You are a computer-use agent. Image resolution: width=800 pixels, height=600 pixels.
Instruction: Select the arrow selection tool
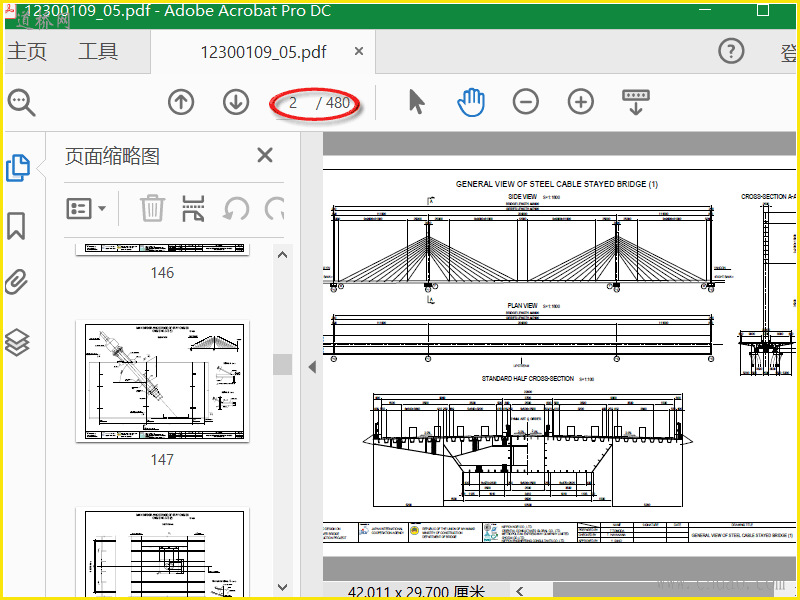[x=416, y=102]
